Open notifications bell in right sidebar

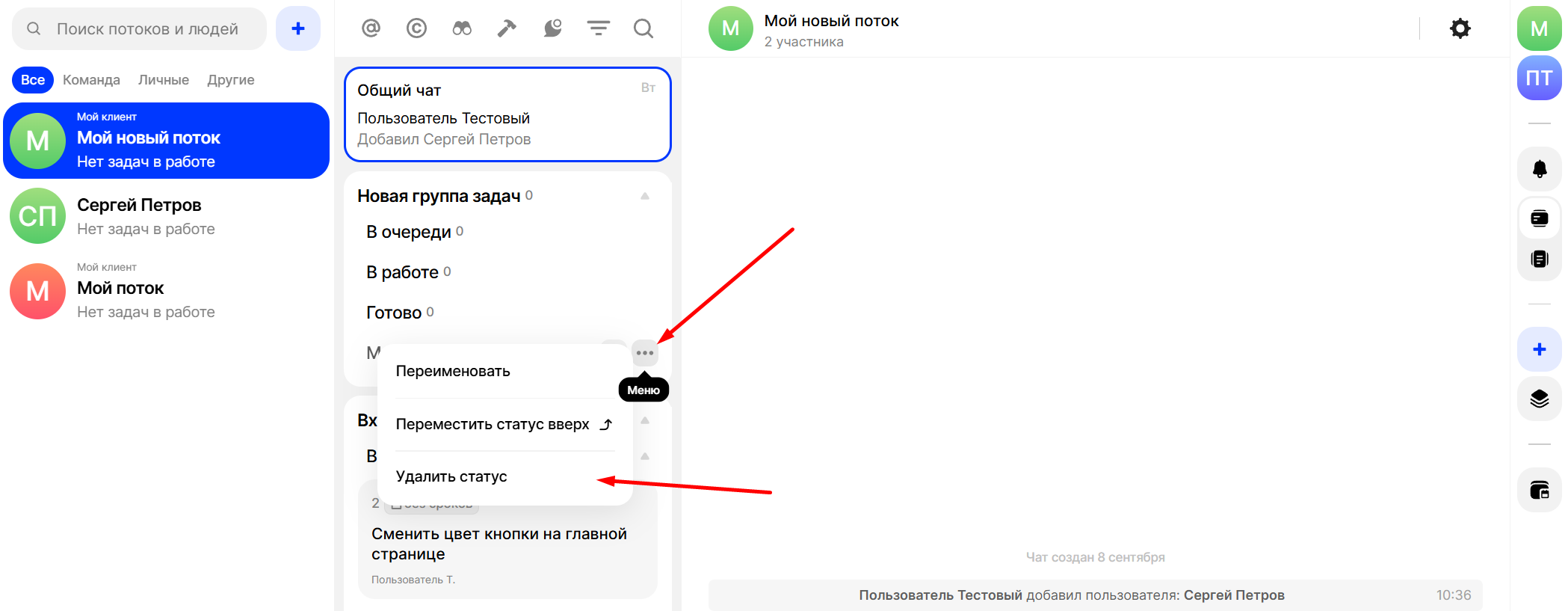coord(1539,169)
